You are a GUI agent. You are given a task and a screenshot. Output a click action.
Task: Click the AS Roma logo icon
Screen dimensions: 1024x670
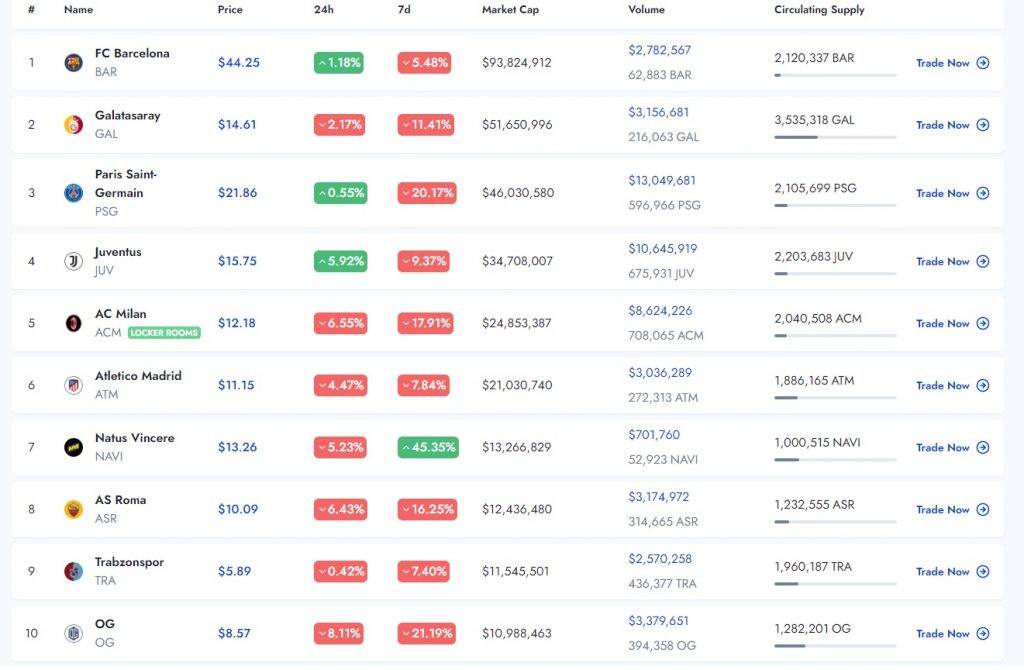(73, 509)
